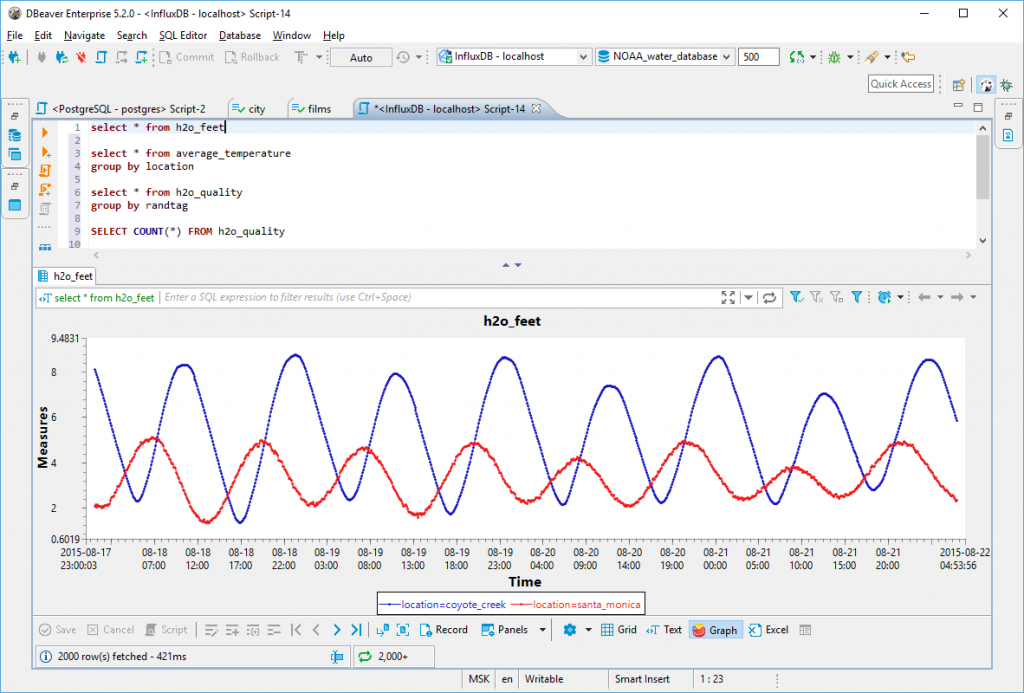Click the green fetch refresh arrows 2,000+
1024x693 pixels.
tap(364, 656)
